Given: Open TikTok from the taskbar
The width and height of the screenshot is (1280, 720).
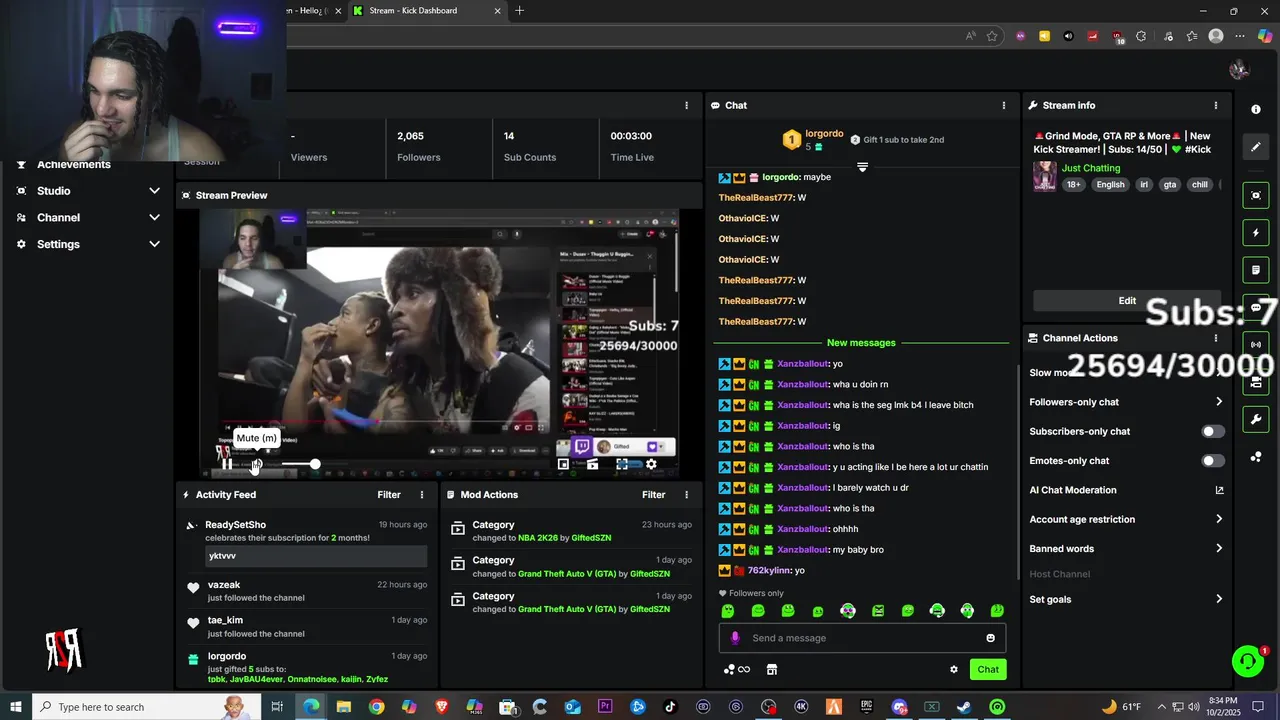Looking at the screenshot, I should 670,707.
